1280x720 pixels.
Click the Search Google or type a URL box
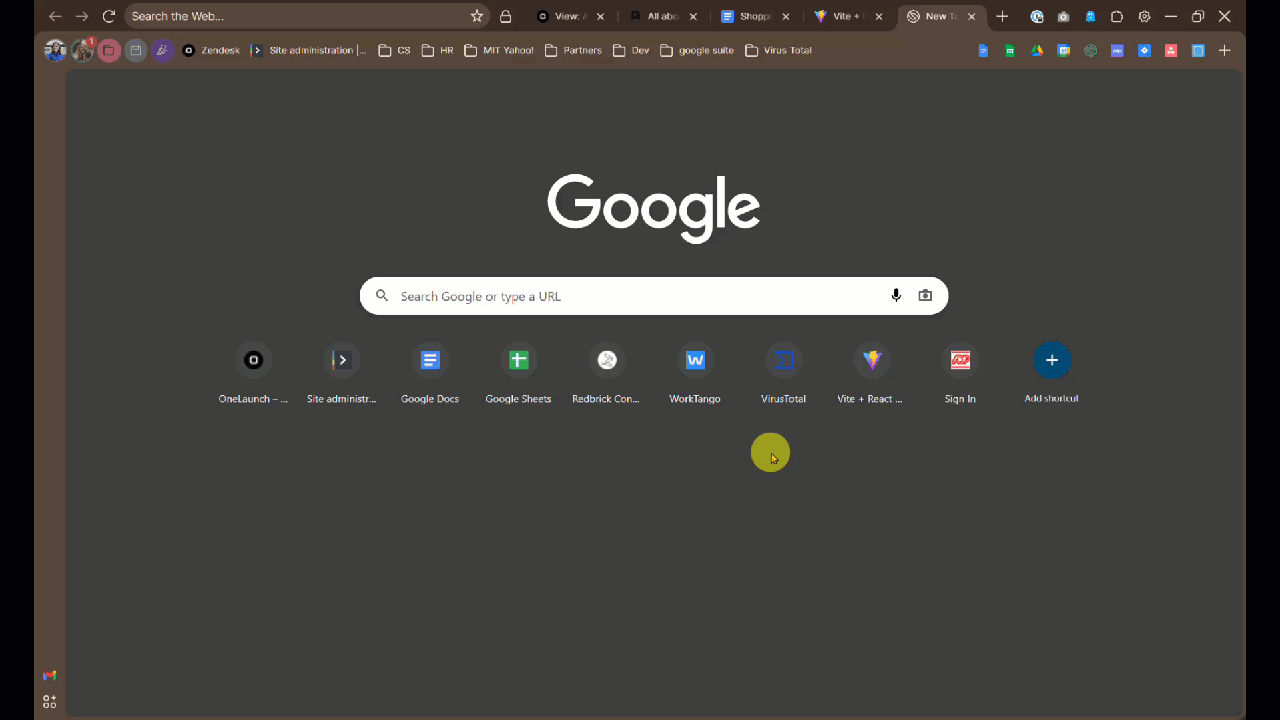pos(640,296)
